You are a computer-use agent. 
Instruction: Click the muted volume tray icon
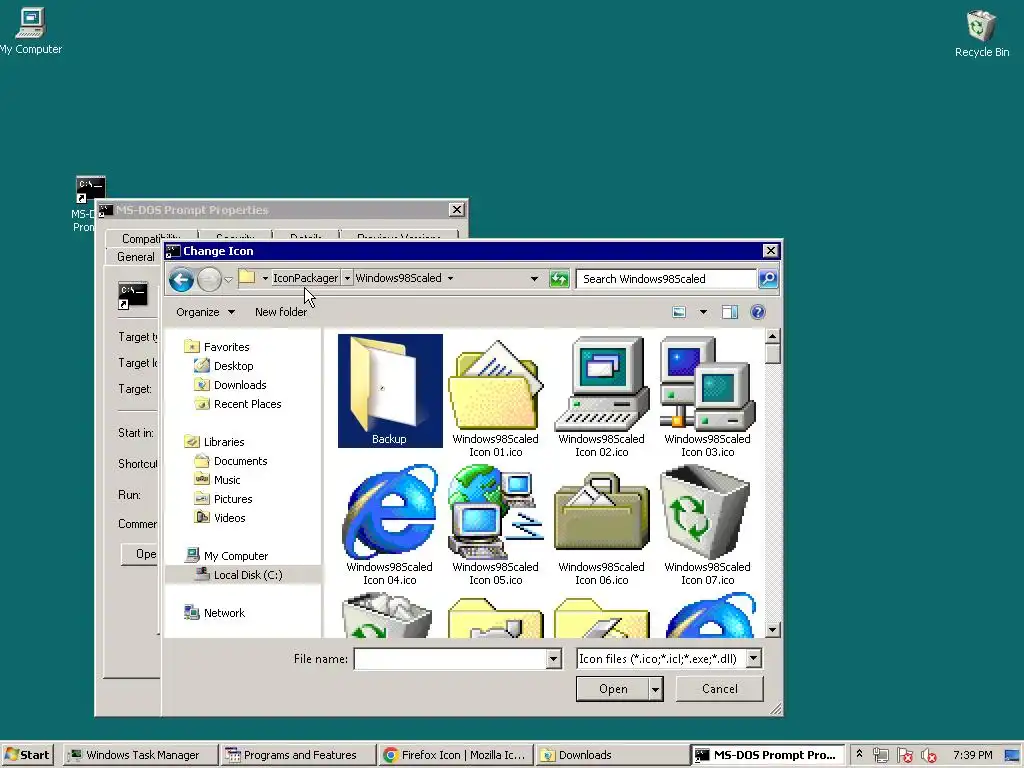pyautogui.click(x=928, y=756)
